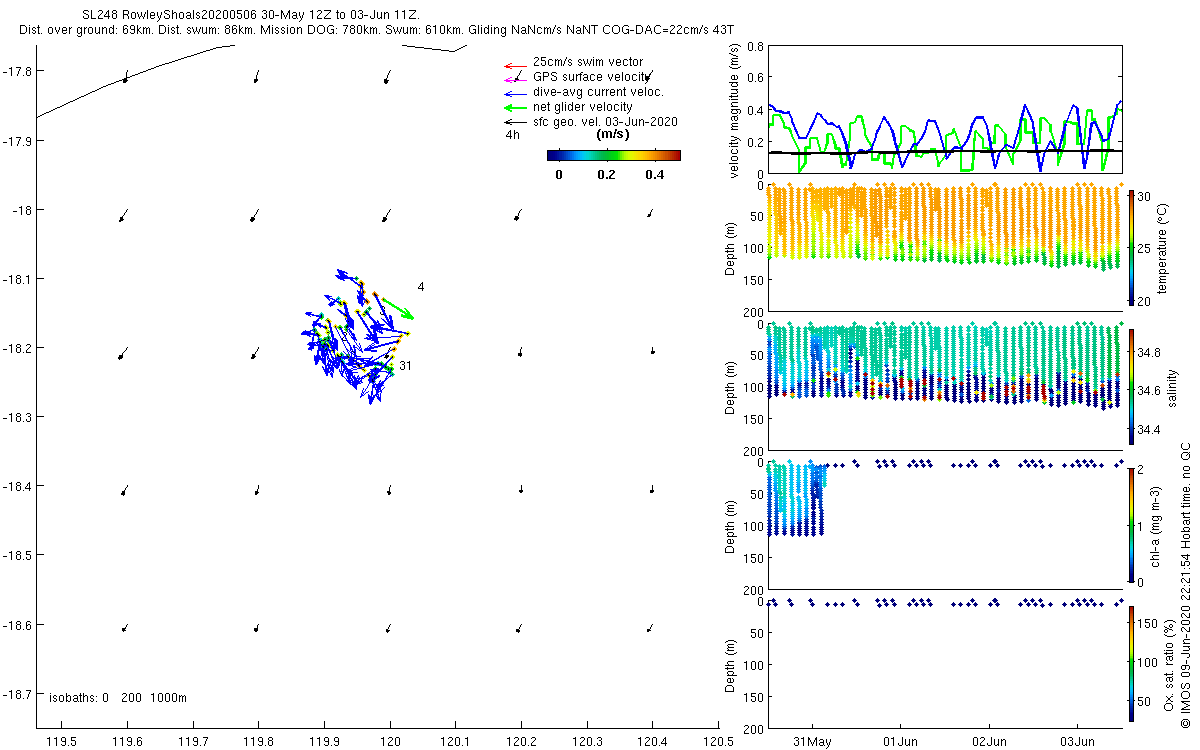Click the '150' tick on the oxygen colorbar
This screenshot has height=750, width=1200.
click(x=1148, y=622)
